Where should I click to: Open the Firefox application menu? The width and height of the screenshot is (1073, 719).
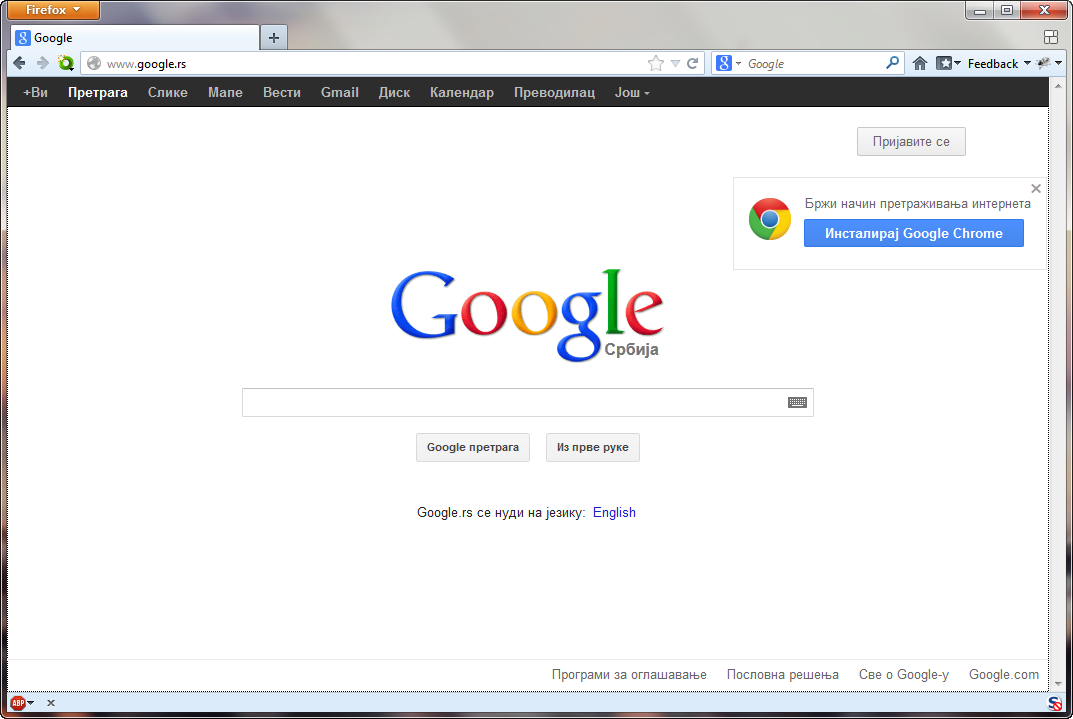coord(53,10)
